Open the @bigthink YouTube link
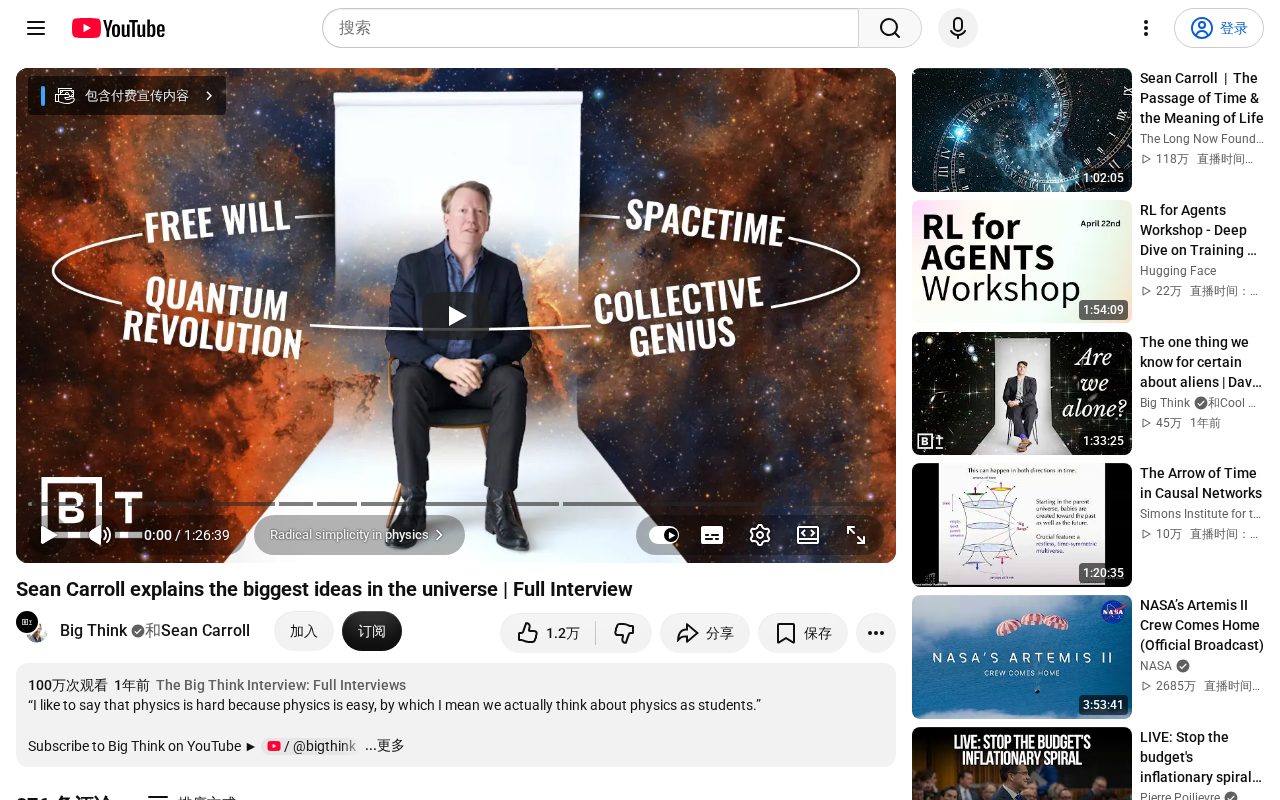1280x800 pixels. click(x=311, y=746)
